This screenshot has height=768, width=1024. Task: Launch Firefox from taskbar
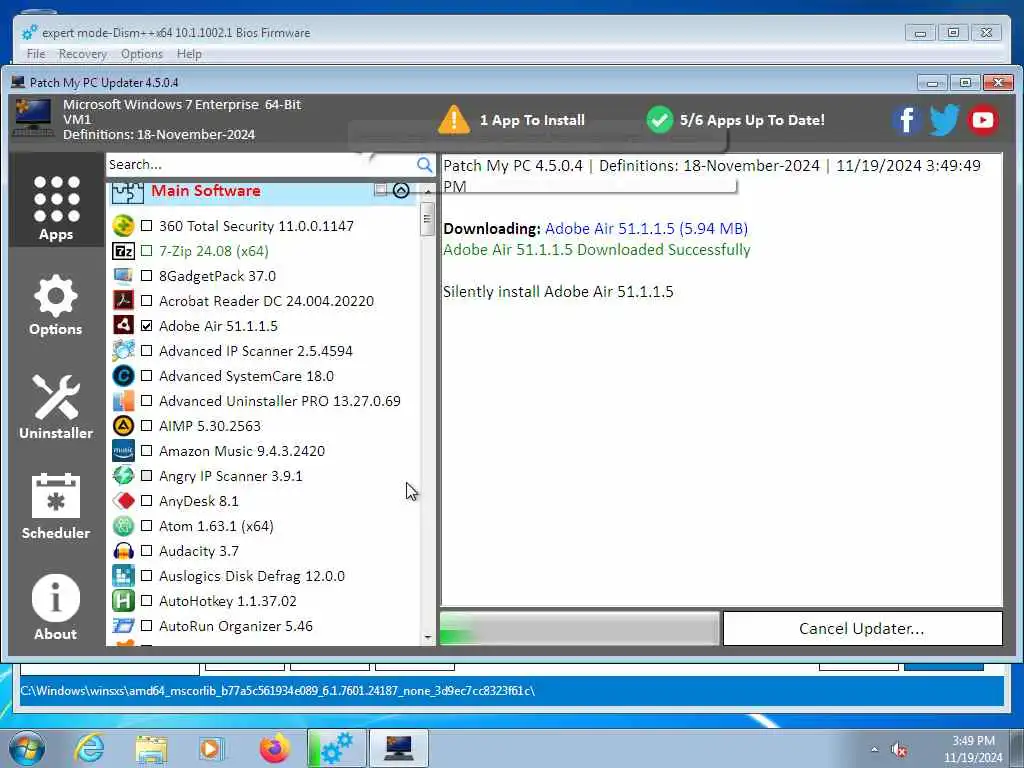(275, 748)
